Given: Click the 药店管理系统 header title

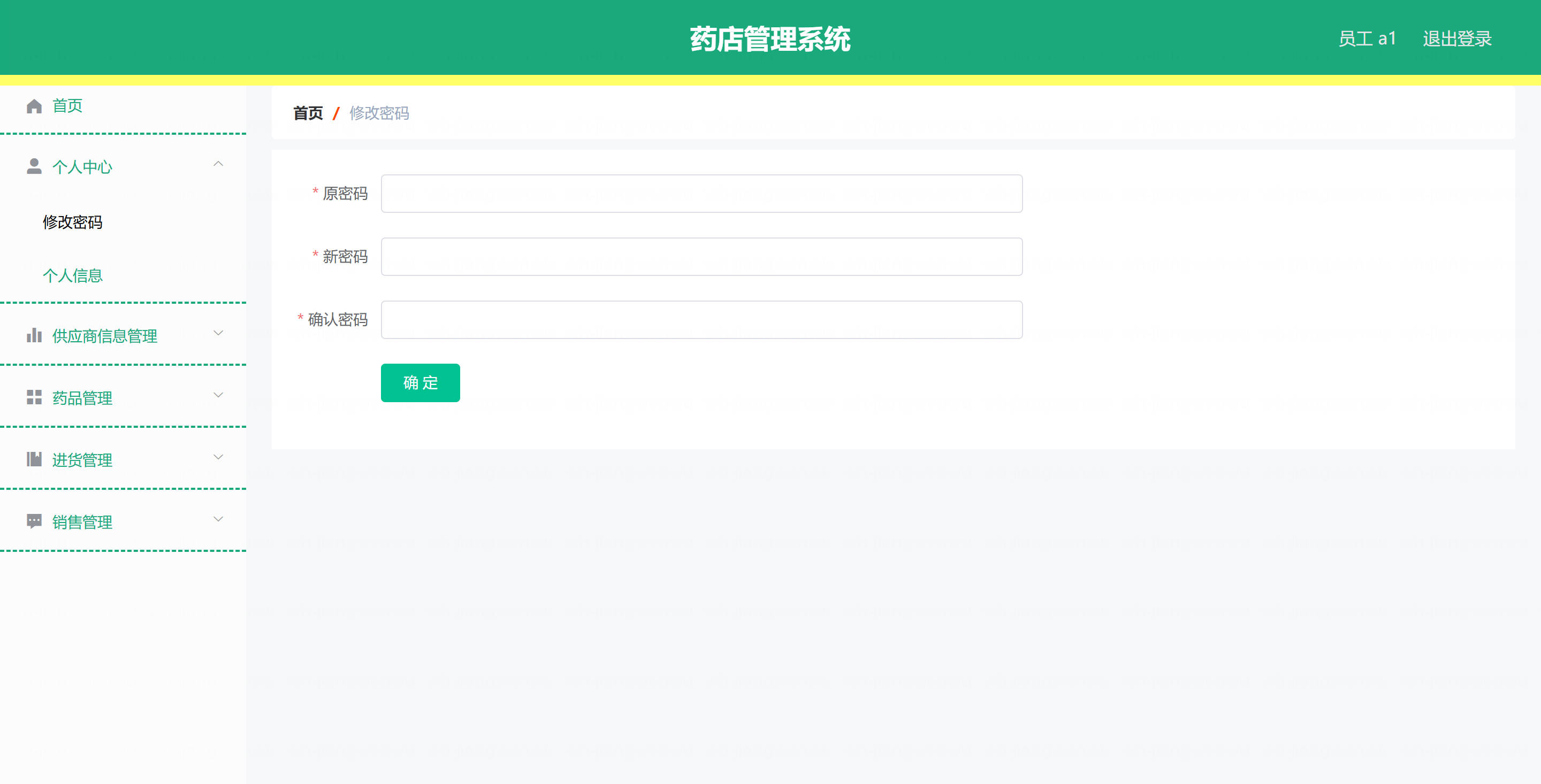Looking at the screenshot, I should pos(770,40).
